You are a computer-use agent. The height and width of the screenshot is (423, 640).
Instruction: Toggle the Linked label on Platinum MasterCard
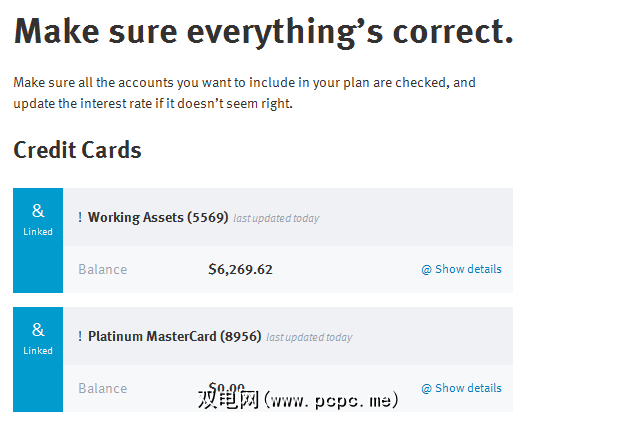[x=38, y=351]
